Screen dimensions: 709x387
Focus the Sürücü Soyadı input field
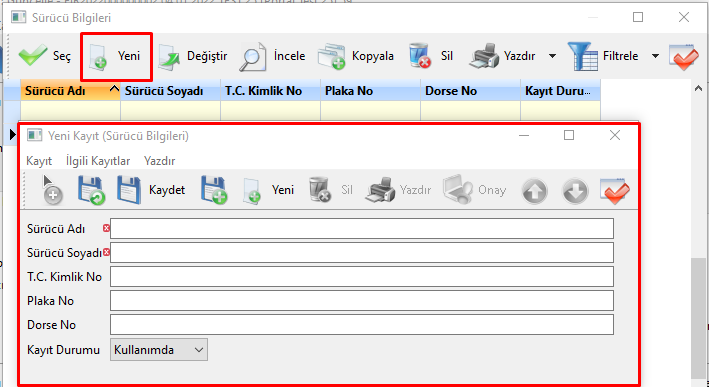pyautogui.click(x=362, y=253)
